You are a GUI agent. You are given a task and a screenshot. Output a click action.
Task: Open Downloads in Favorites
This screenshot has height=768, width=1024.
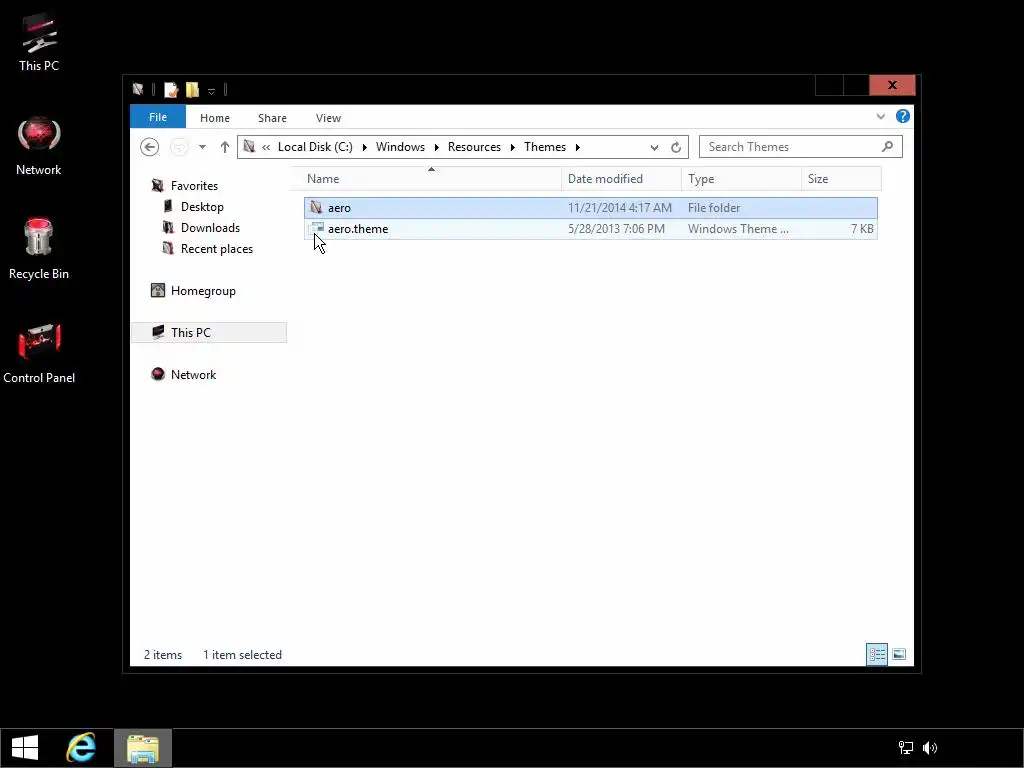click(210, 228)
